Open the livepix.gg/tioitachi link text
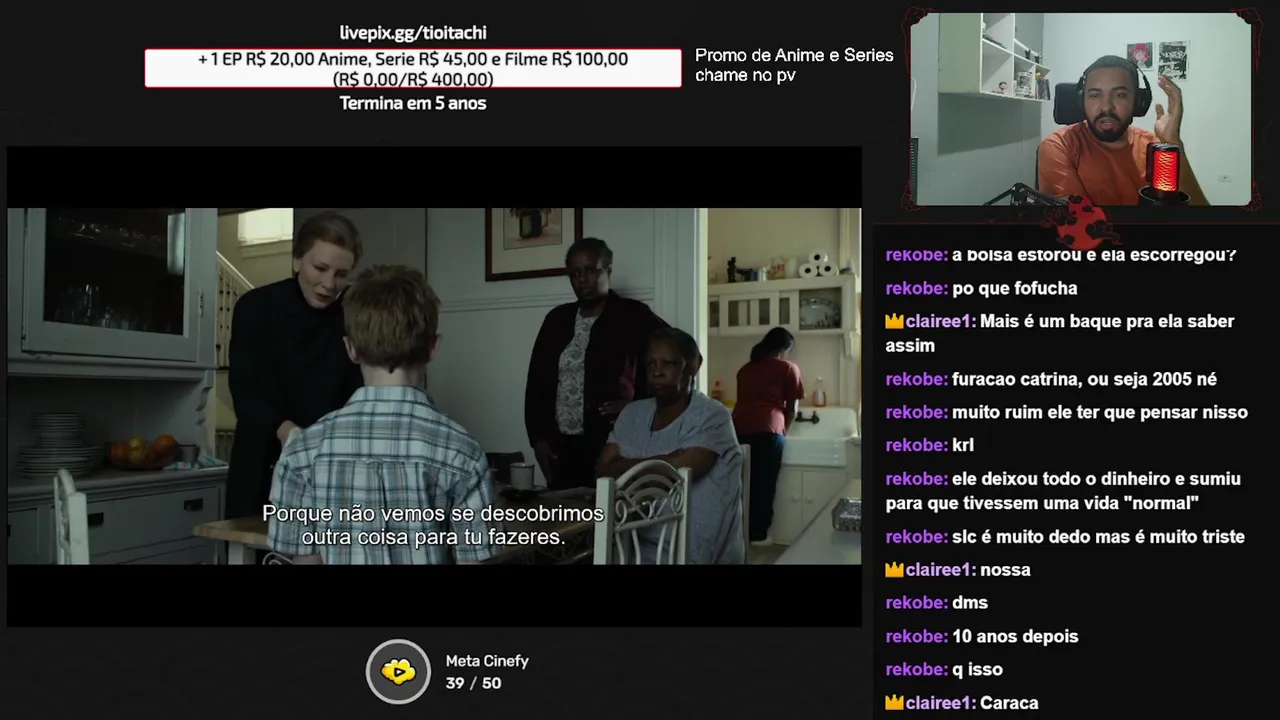The image size is (1280, 720). click(x=413, y=33)
